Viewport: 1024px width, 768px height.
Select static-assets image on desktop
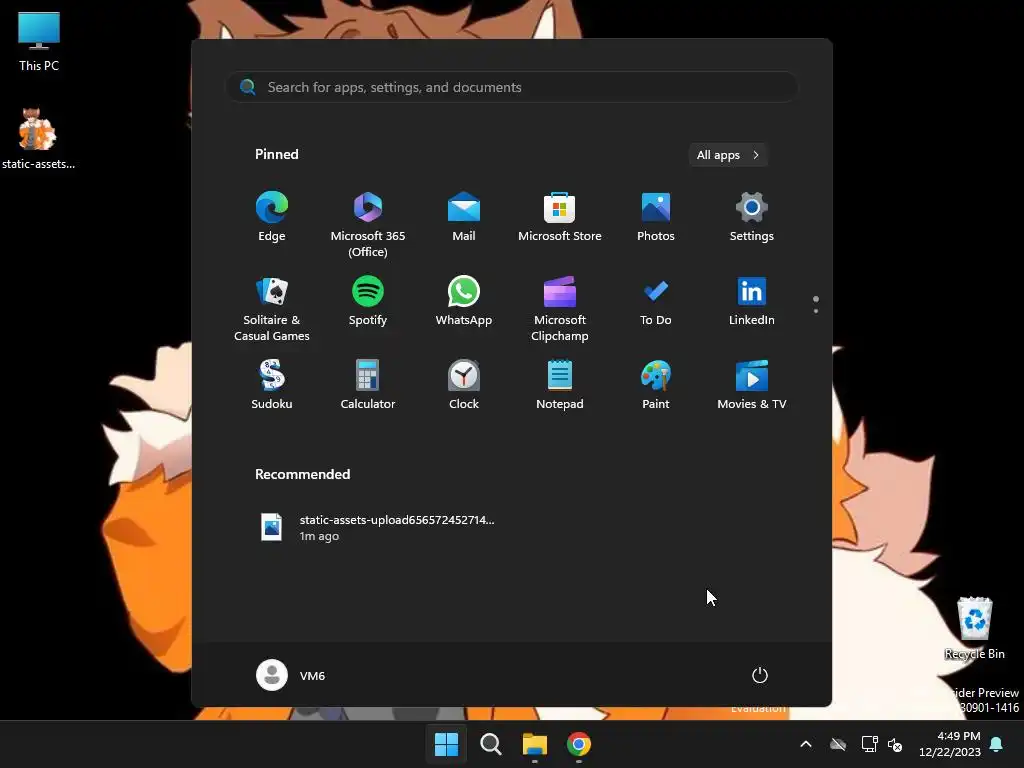click(x=38, y=139)
